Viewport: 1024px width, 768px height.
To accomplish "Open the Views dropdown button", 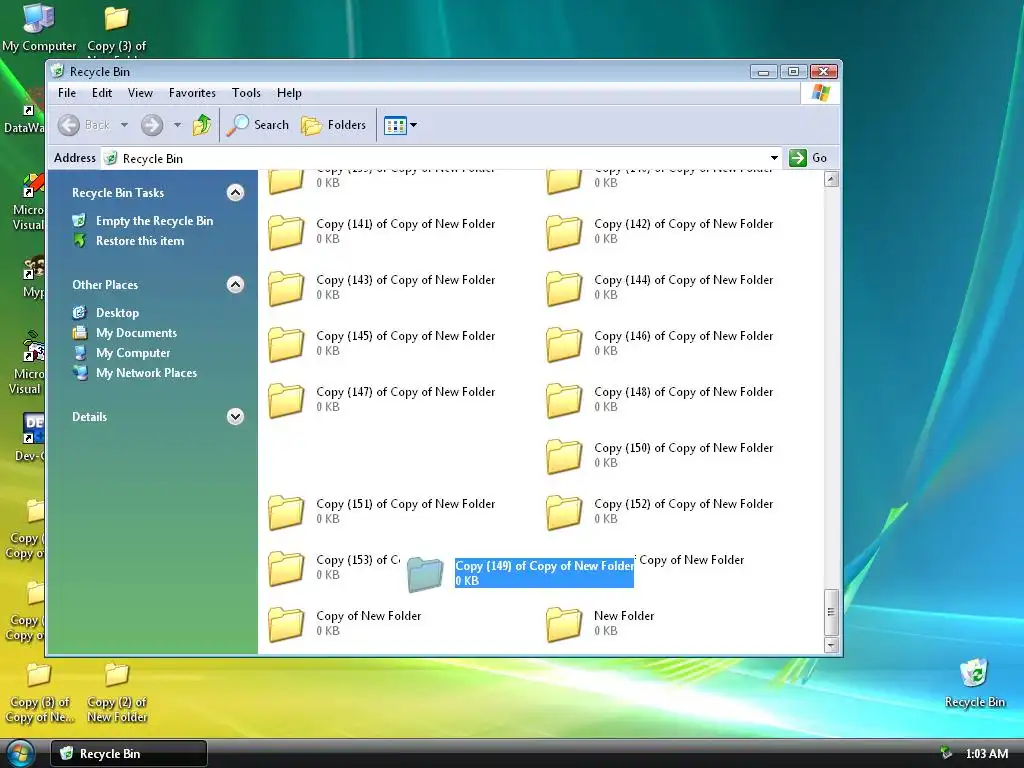I will coord(400,125).
